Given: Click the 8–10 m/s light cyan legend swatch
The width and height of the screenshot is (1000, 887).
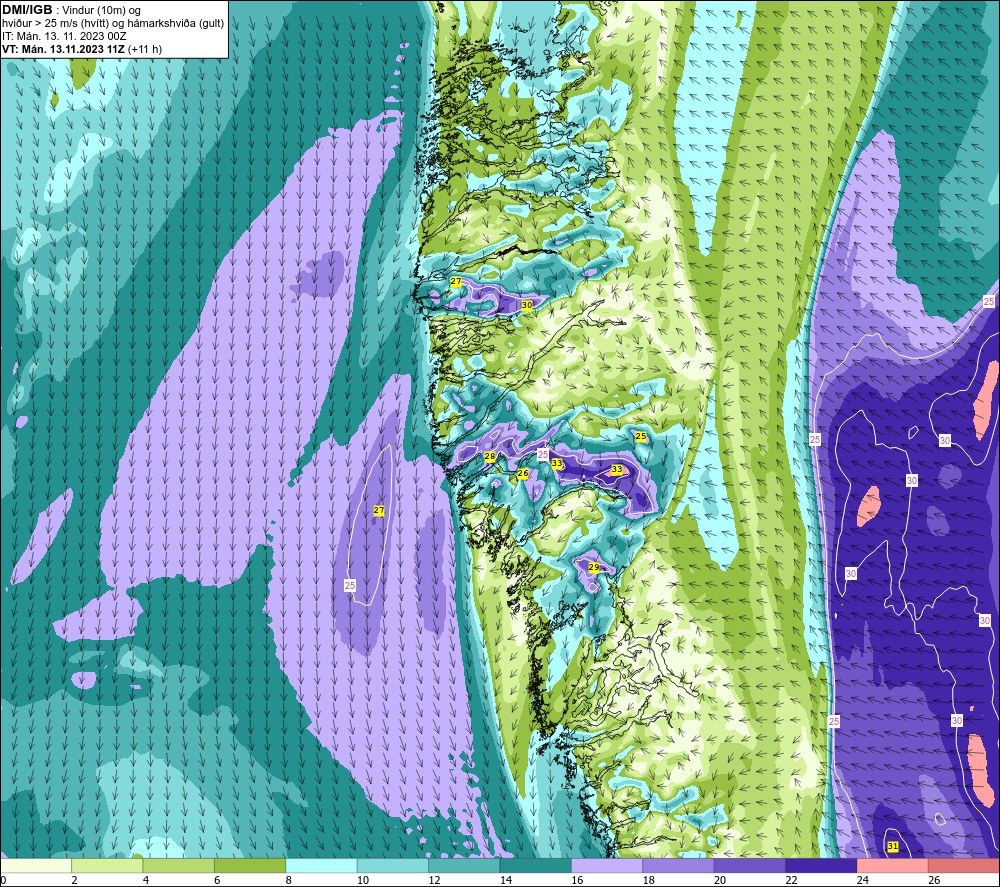Looking at the screenshot, I should point(321,865).
